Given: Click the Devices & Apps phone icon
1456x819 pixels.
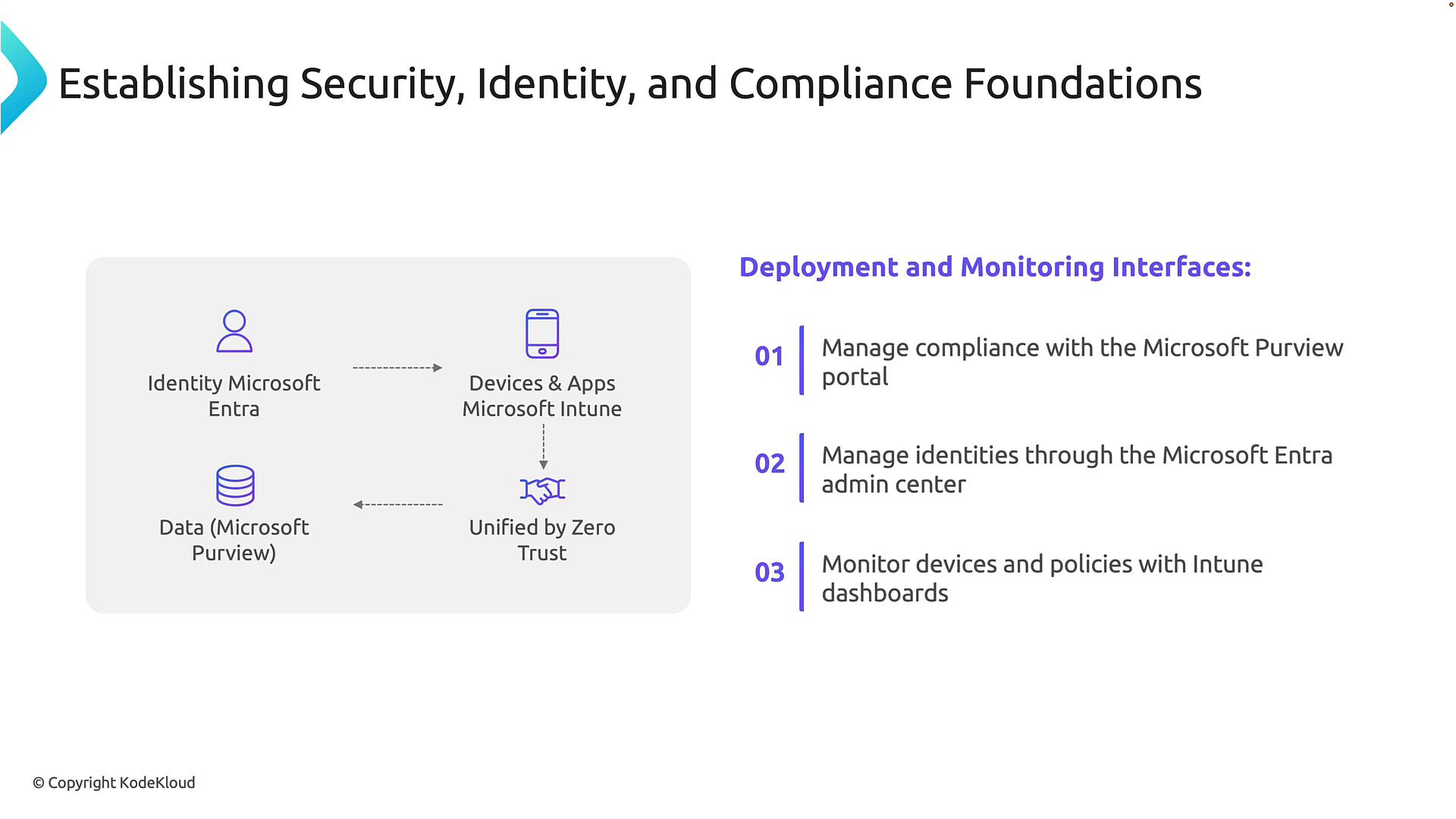Looking at the screenshot, I should 542,334.
